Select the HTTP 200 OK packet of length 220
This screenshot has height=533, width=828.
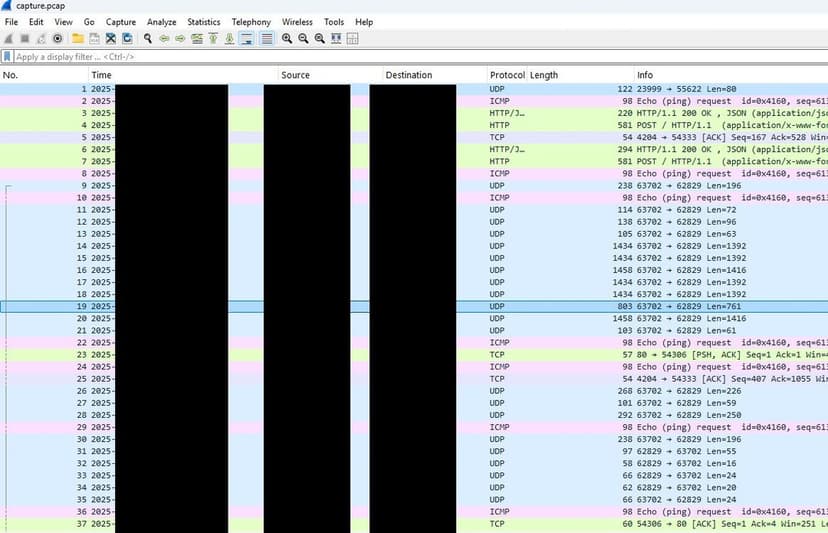414,113
